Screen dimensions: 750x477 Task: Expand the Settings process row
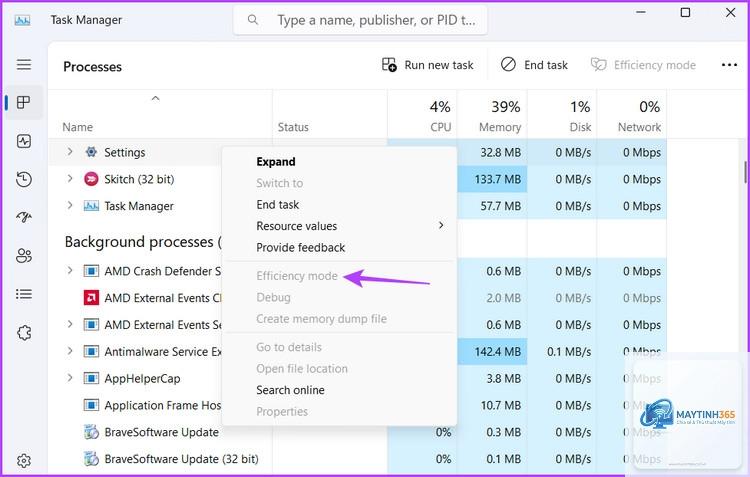point(70,152)
